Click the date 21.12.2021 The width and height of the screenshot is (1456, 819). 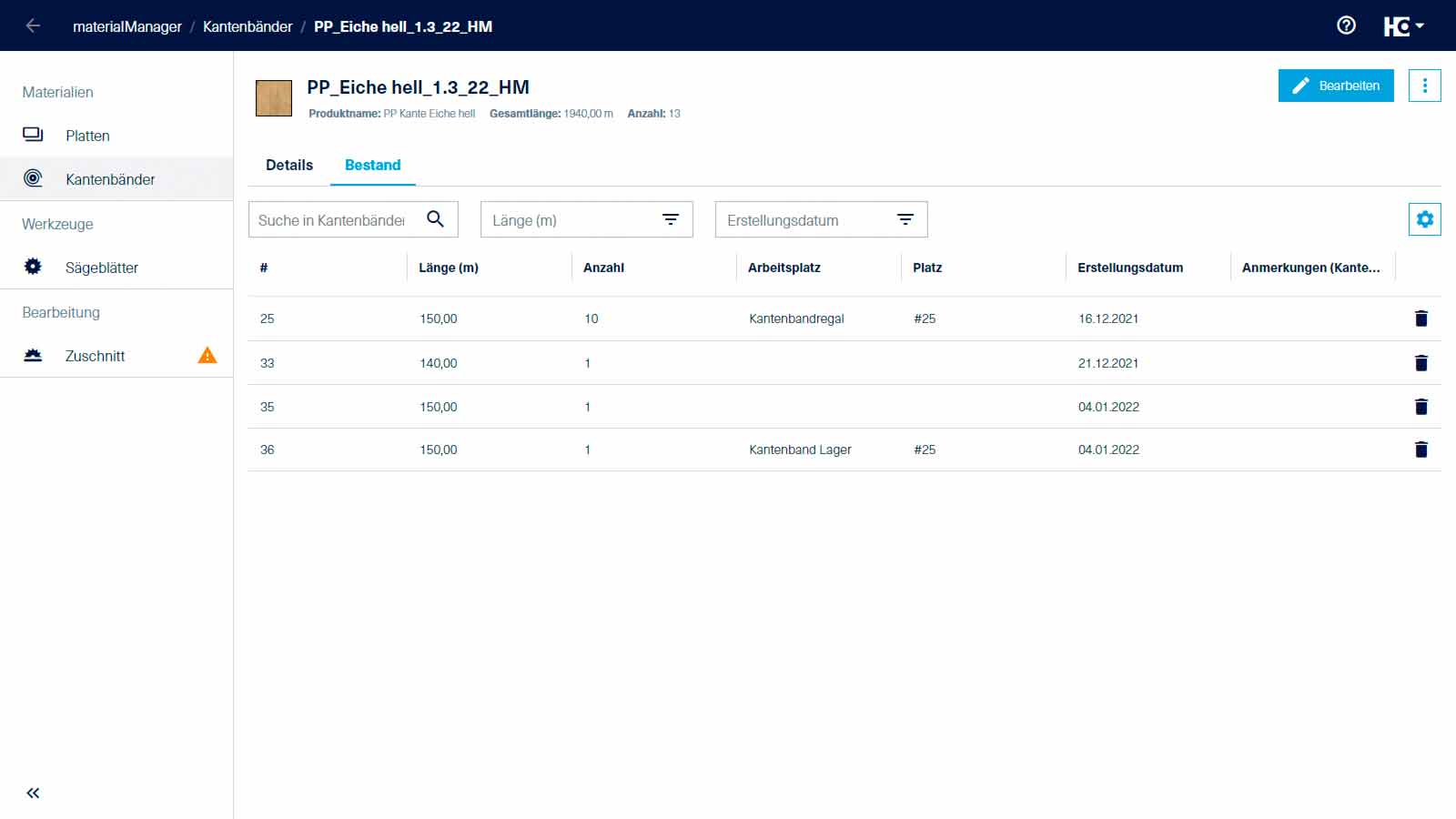coord(1108,363)
